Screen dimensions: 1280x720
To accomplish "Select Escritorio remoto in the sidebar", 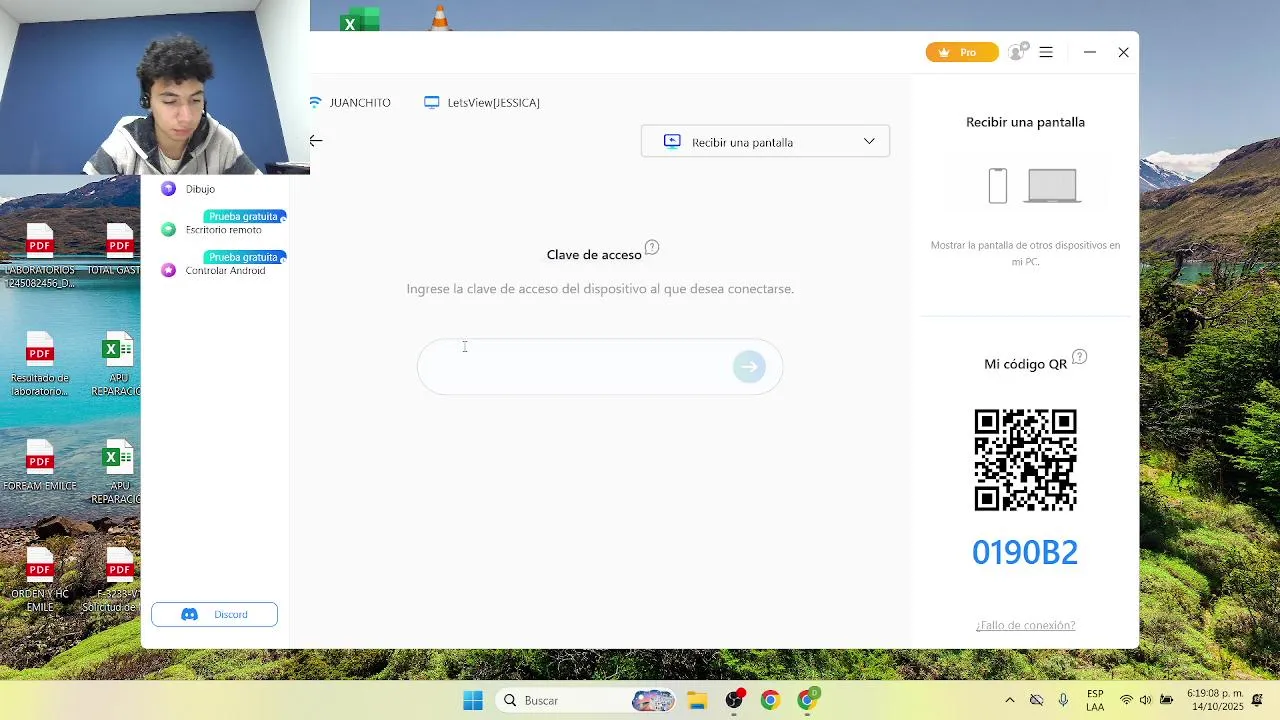I will (x=223, y=230).
